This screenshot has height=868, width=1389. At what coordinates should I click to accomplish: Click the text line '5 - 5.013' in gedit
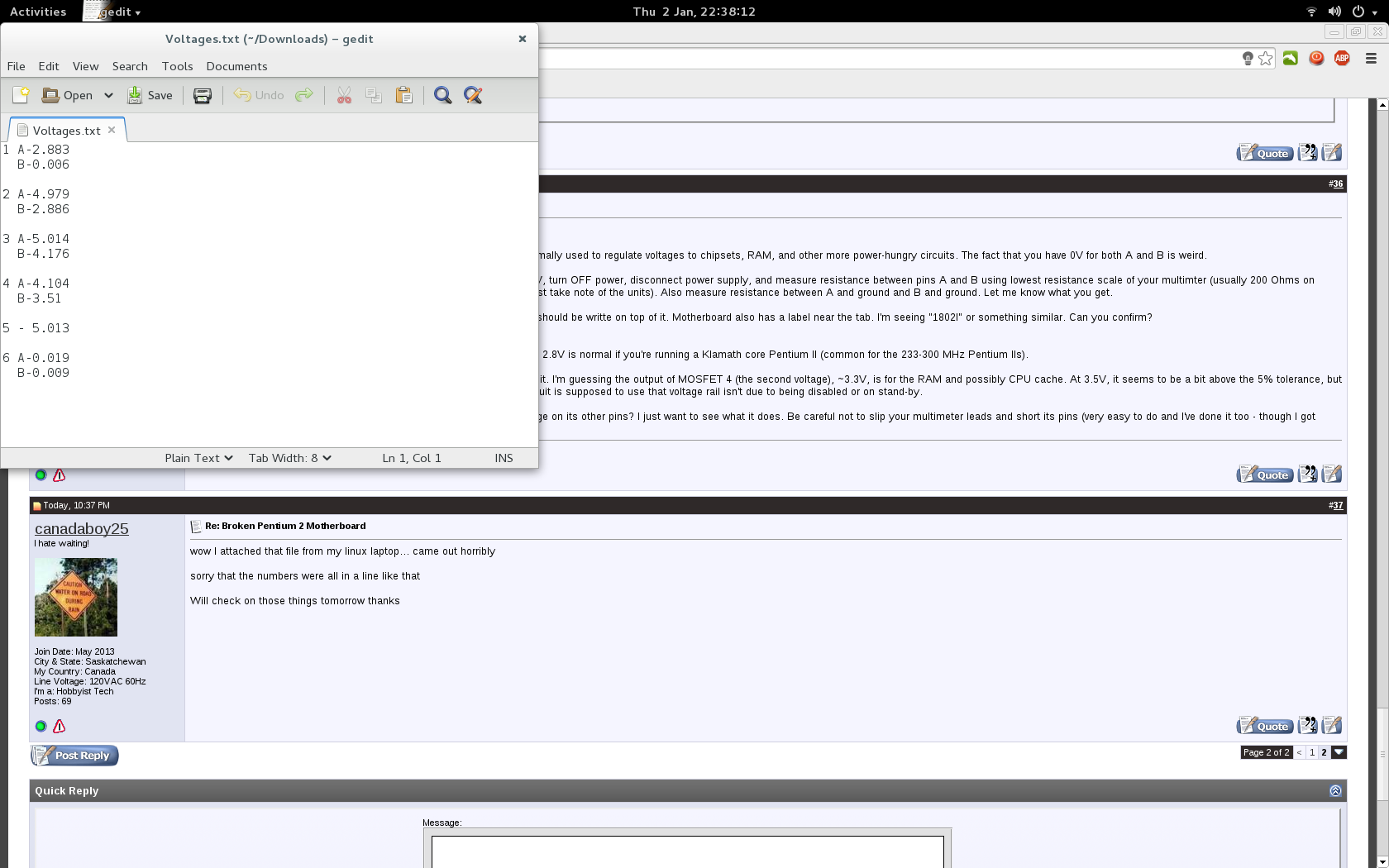tap(36, 328)
